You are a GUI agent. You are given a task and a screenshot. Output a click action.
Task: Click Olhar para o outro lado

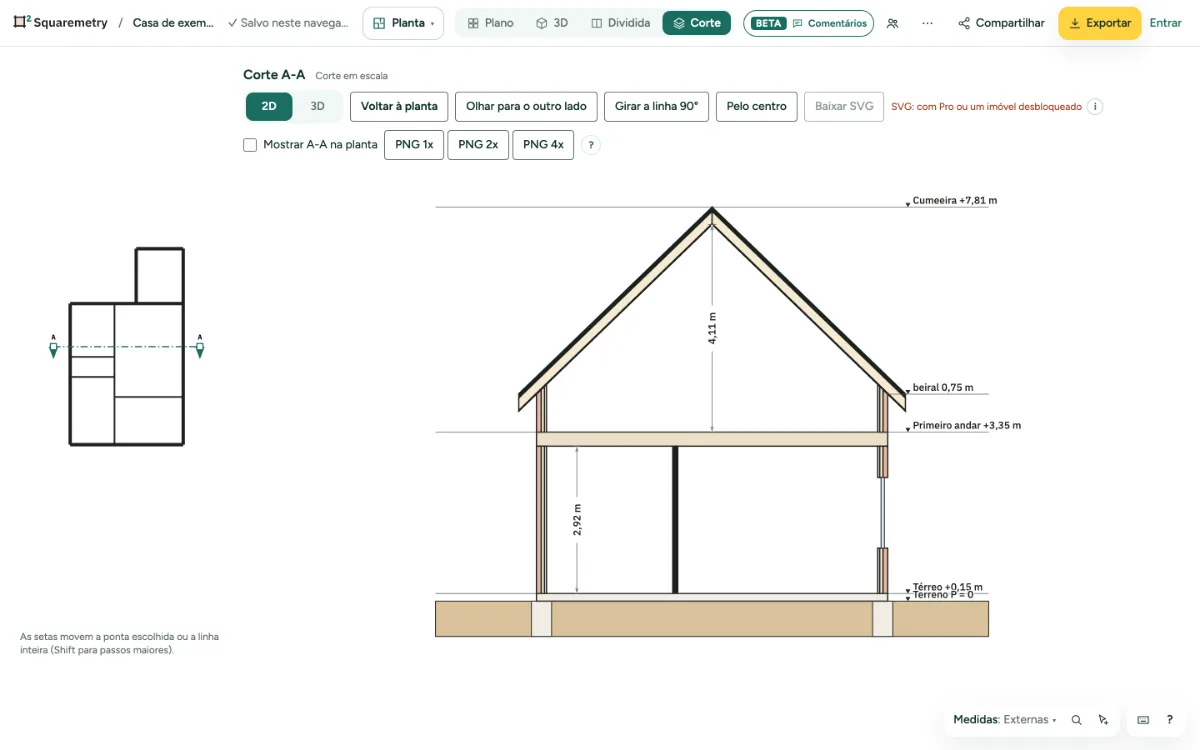526,107
